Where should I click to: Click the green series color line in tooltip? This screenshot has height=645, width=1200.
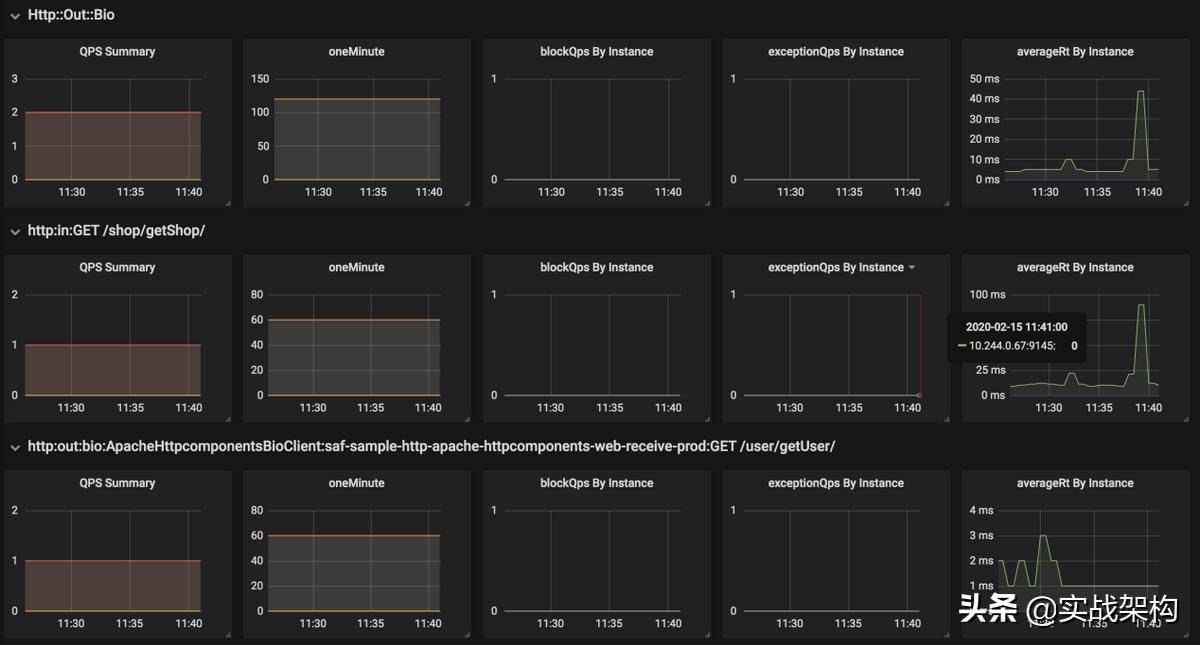click(x=962, y=346)
